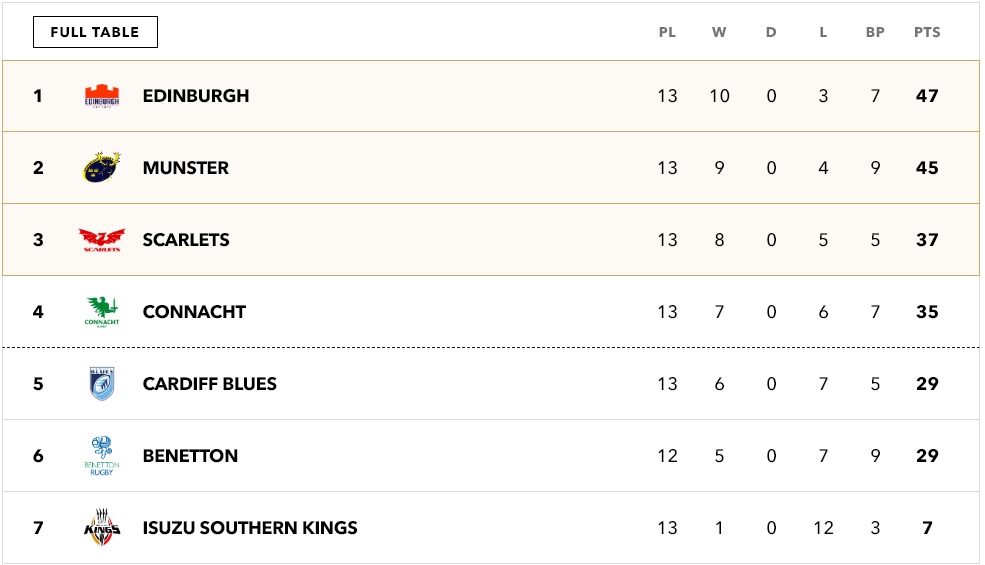Open Benetton team name link
This screenshot has width=985, height=565.
[x=190, y=456]
